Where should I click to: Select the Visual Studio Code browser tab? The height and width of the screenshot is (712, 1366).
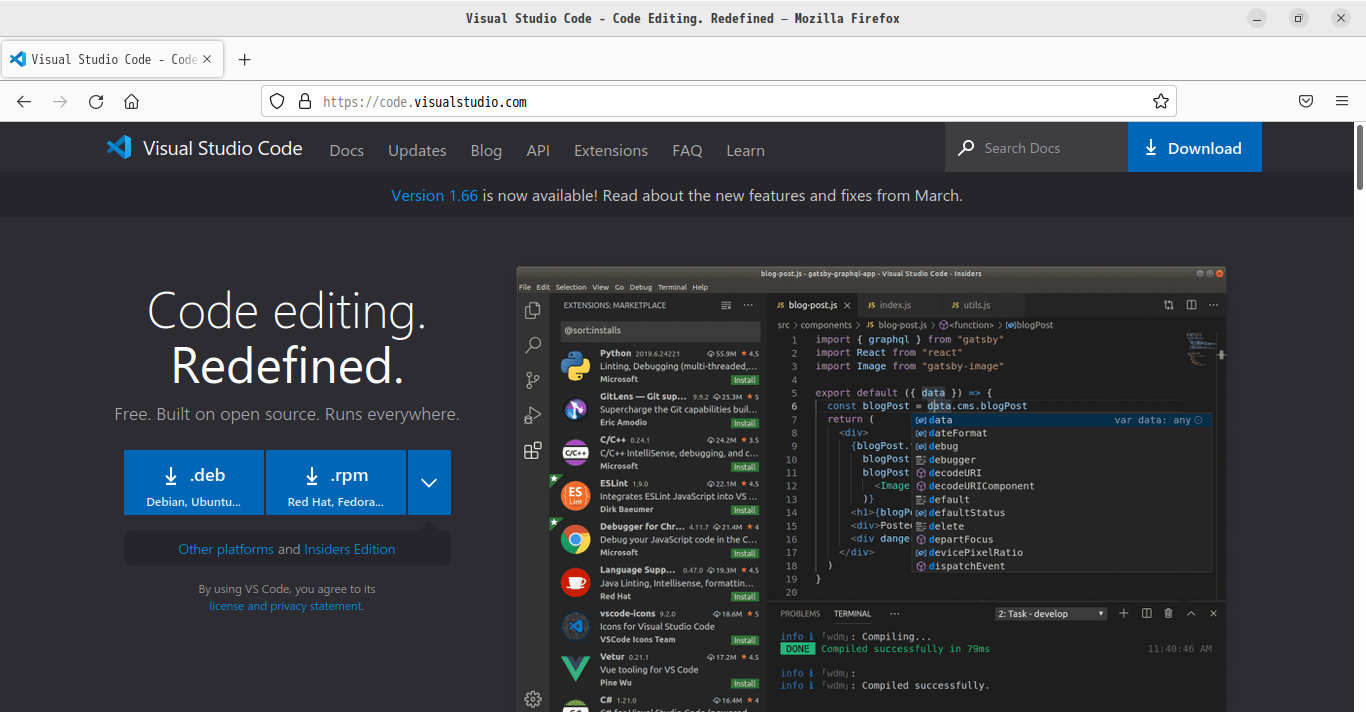[x=112, y=59]
